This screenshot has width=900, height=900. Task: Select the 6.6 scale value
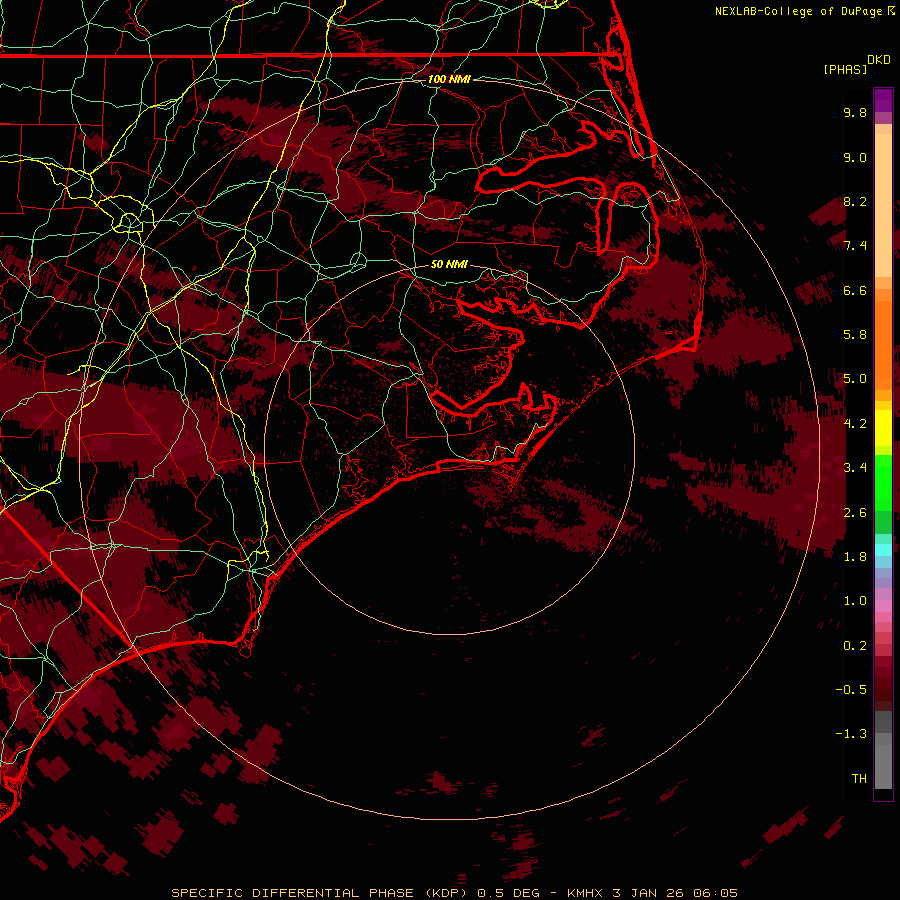point(855,290)
